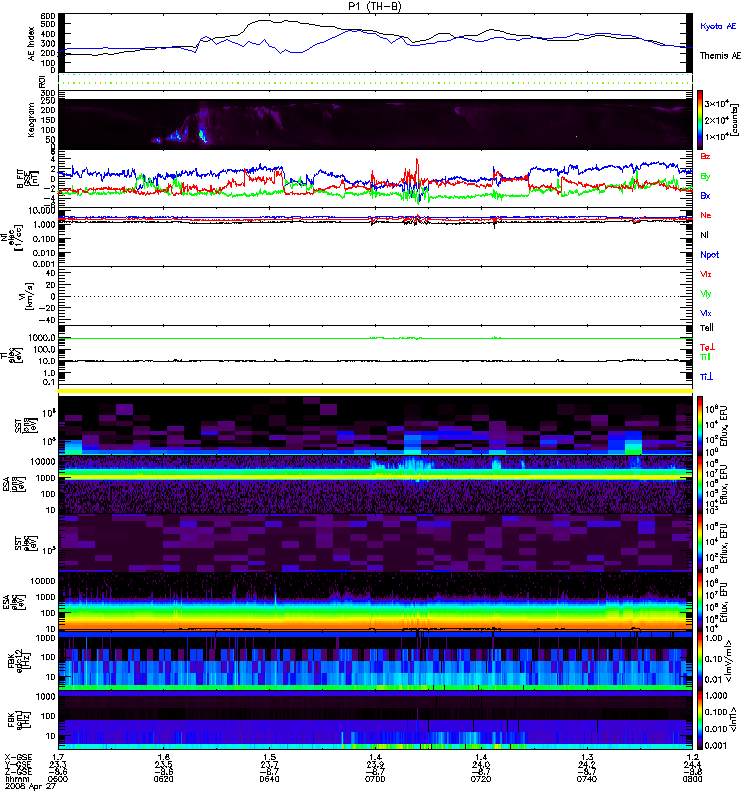
Task: Click the 3×10⁴ counts color bar label
Action: pos(716,104)
